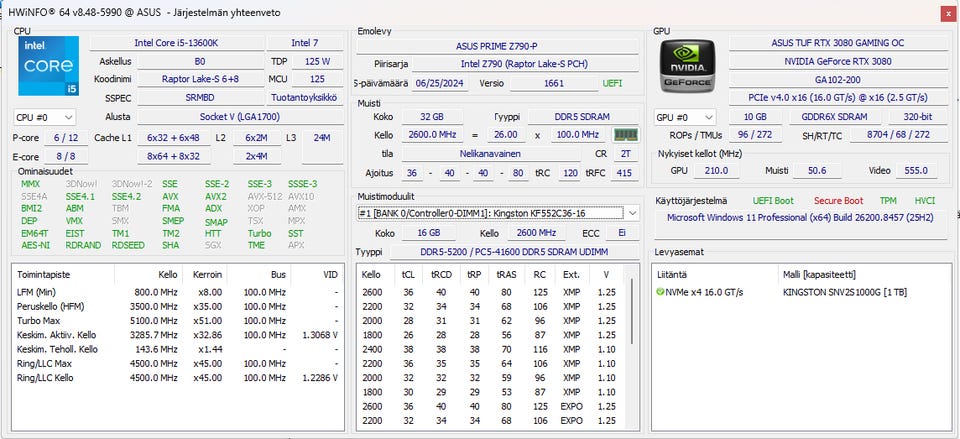960x439 pixels.
Task: Click the E-core 8 / 8 value
Action: tap(66, 157)
